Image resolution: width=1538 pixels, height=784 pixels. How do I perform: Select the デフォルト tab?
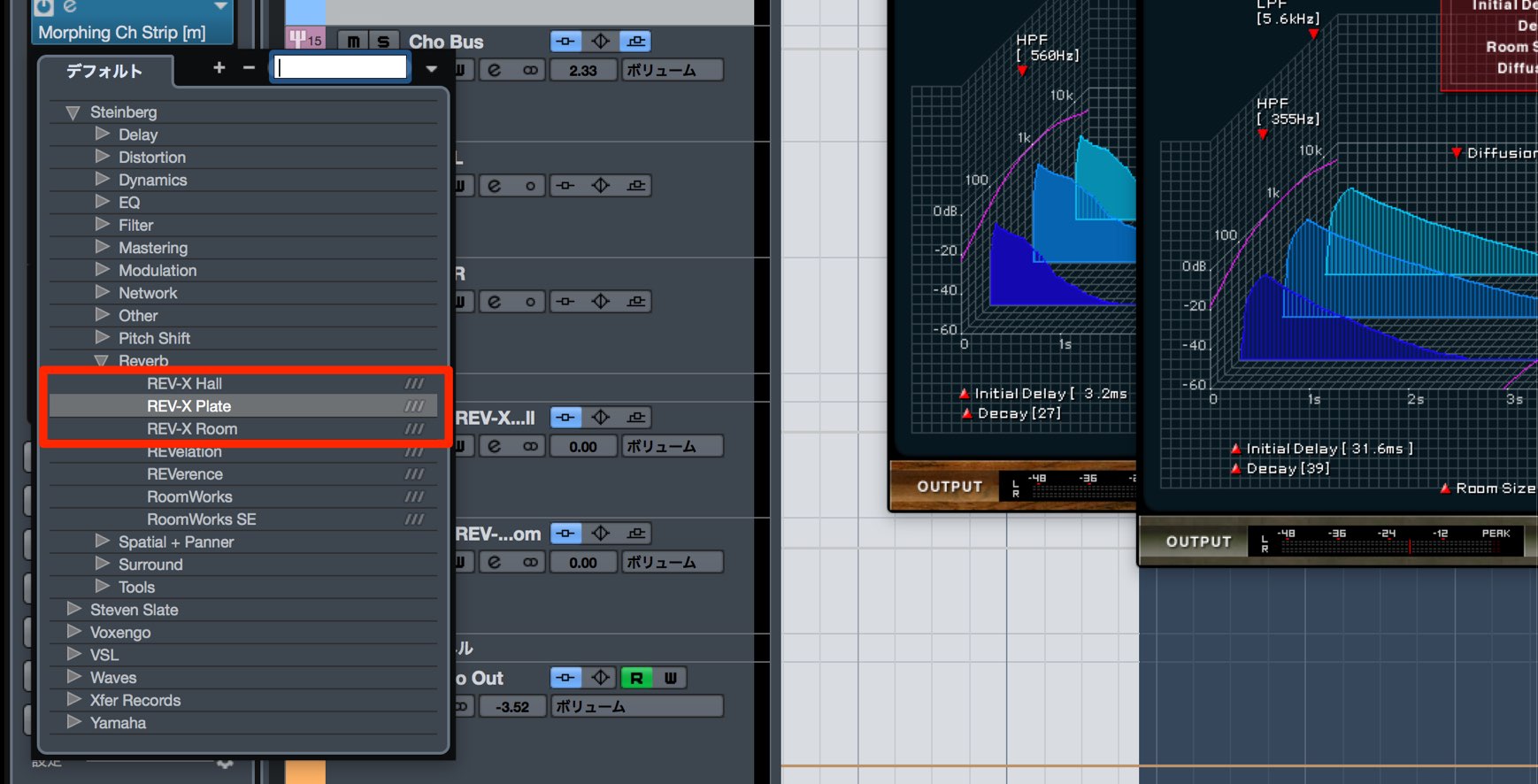pos(104,71)
